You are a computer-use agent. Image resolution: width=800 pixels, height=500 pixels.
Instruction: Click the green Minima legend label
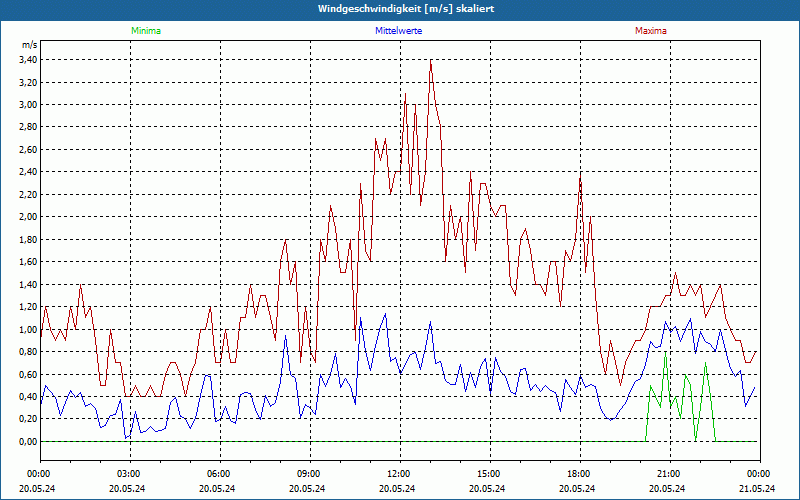click(146, 31)
